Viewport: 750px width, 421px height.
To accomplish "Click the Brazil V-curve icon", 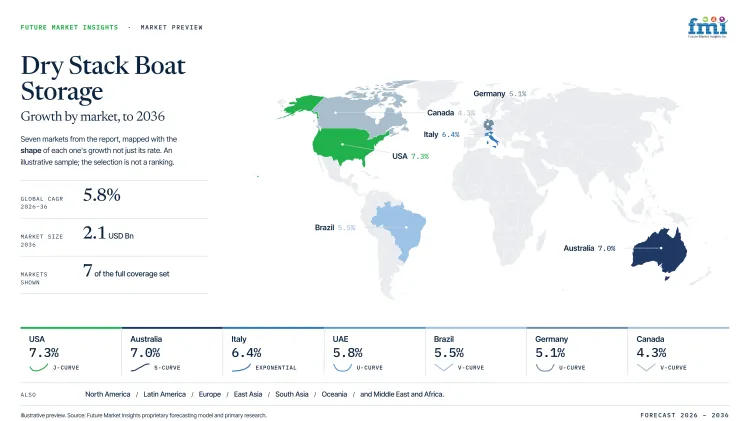I will pos(444,367).
